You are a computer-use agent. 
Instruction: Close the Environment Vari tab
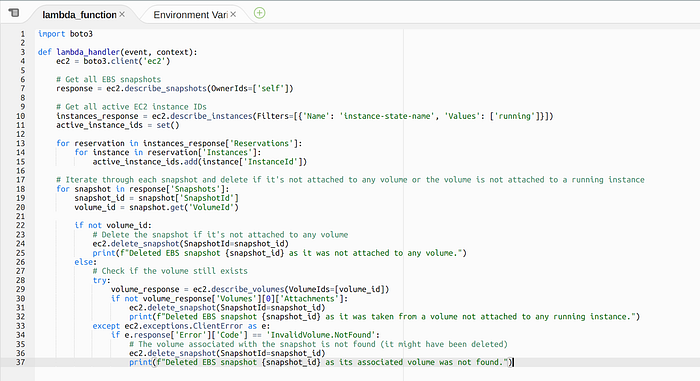(233, 15)
